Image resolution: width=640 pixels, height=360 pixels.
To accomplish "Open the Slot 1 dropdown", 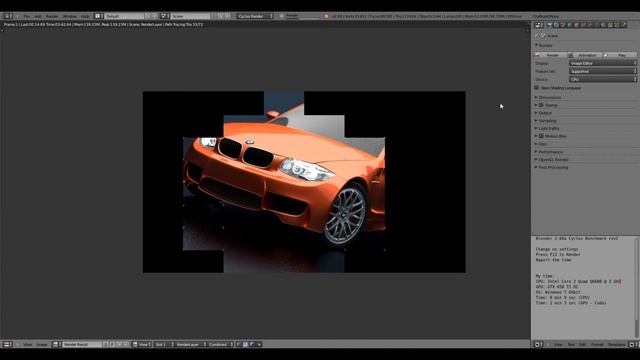I will coord(164,344).
